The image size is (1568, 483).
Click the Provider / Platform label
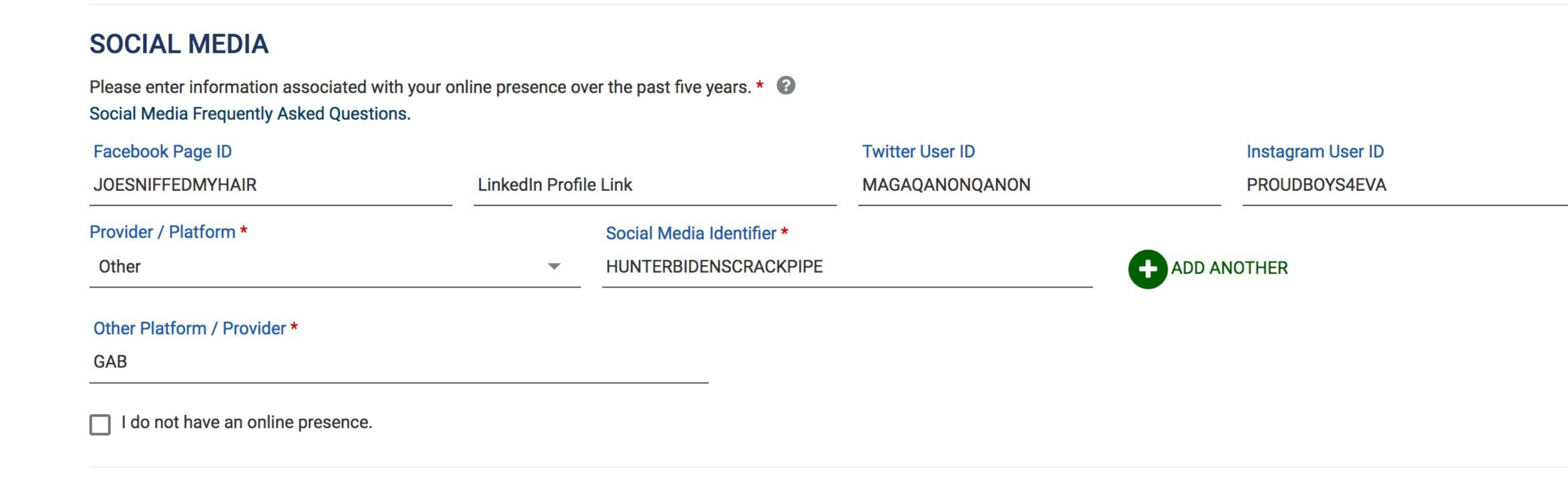click(163, 232)
